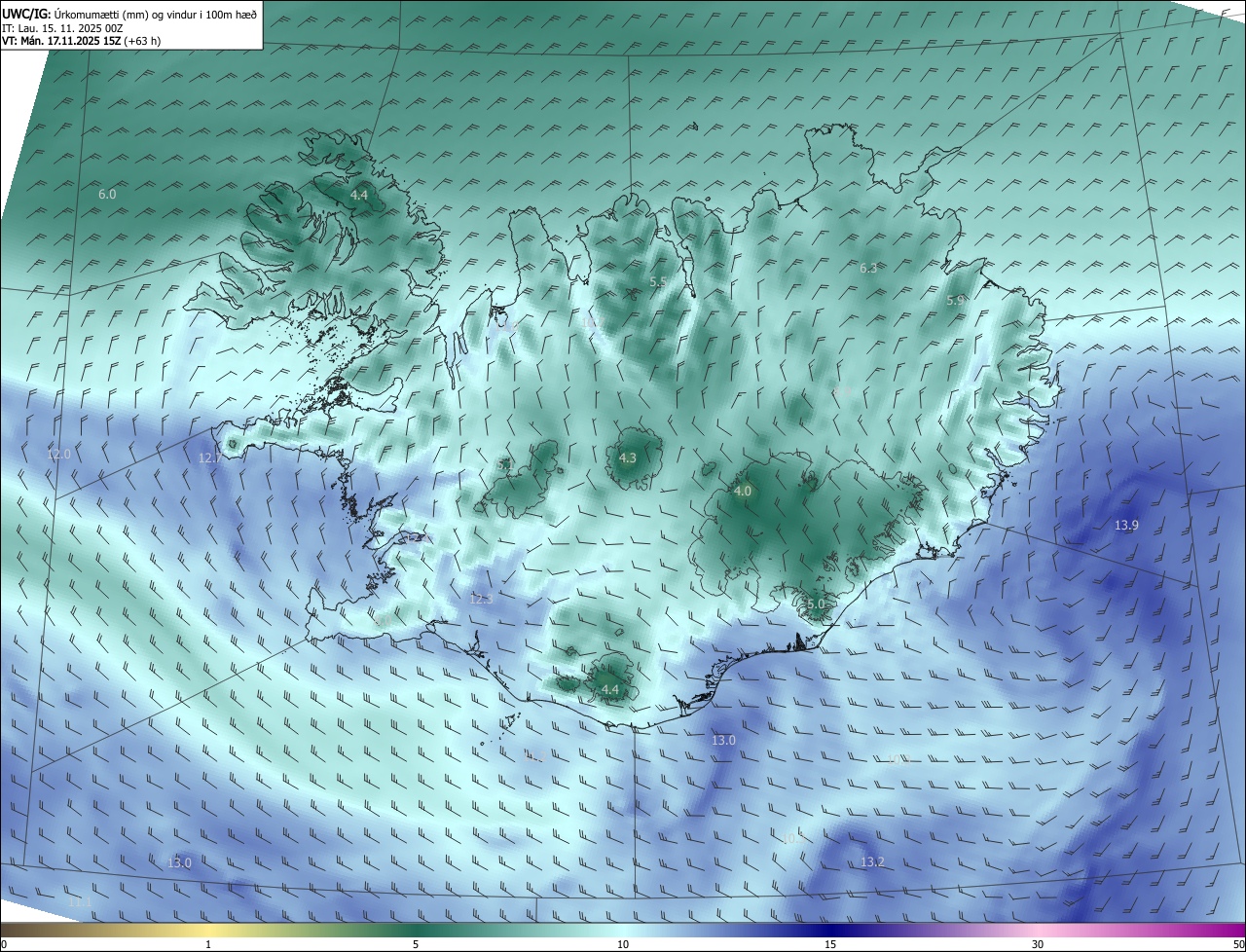Viewport: 1246px width, 952px height.
Task: Click the legend label 10
Action: pyautogui.click(x=623, y=944)
